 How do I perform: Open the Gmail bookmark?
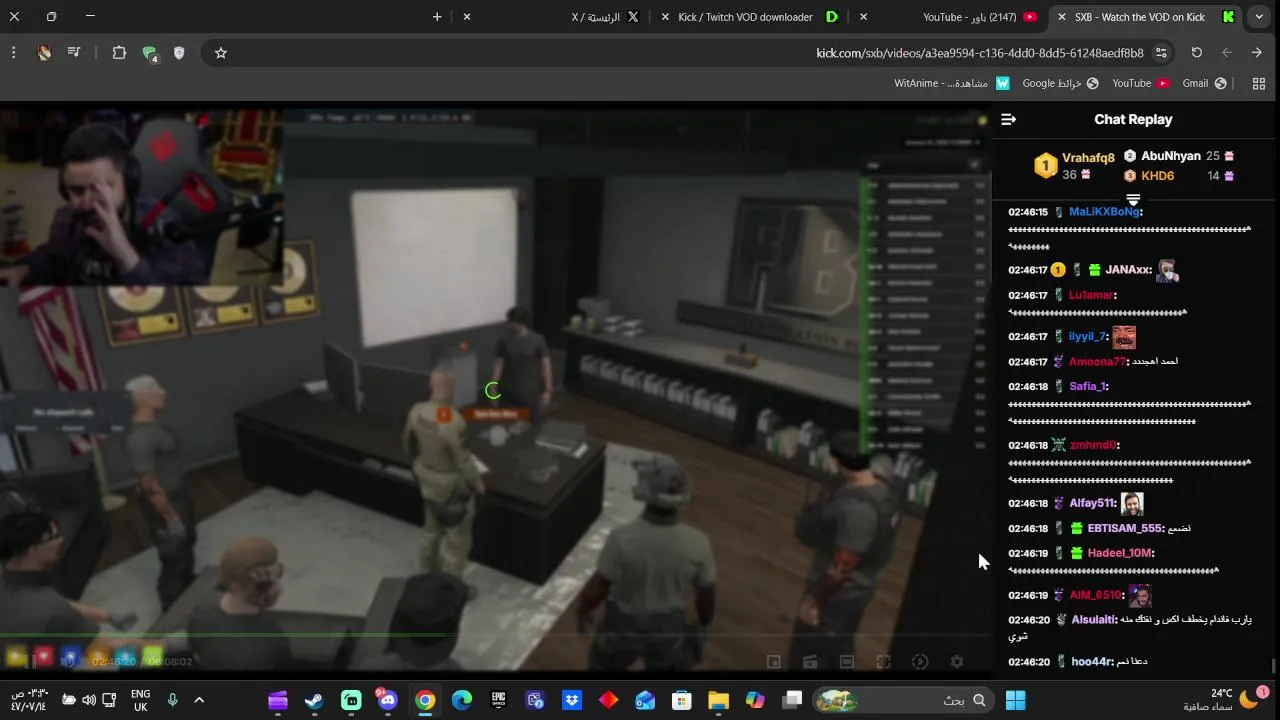pos(1204,84)
